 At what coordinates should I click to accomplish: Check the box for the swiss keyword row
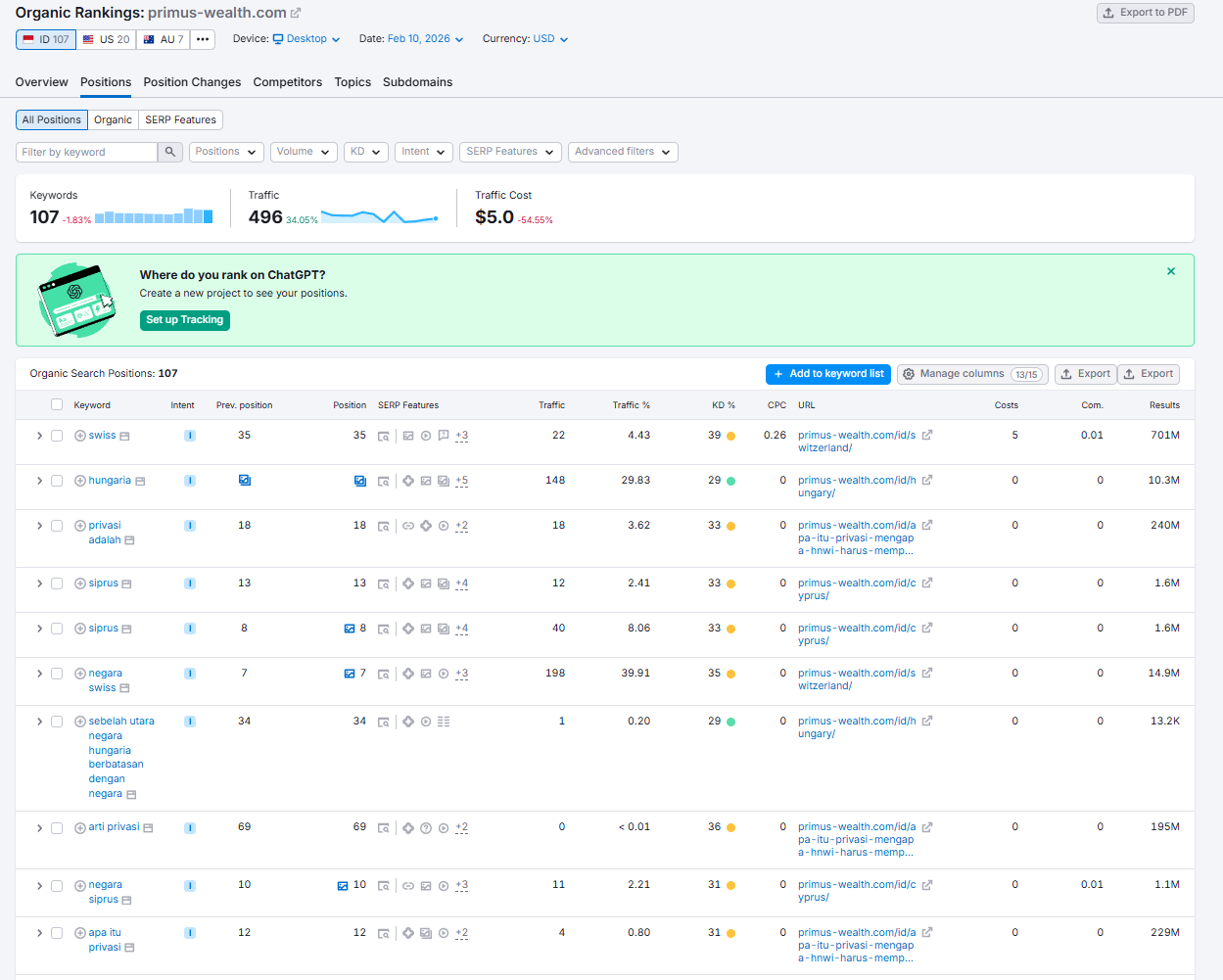(57, 436)
